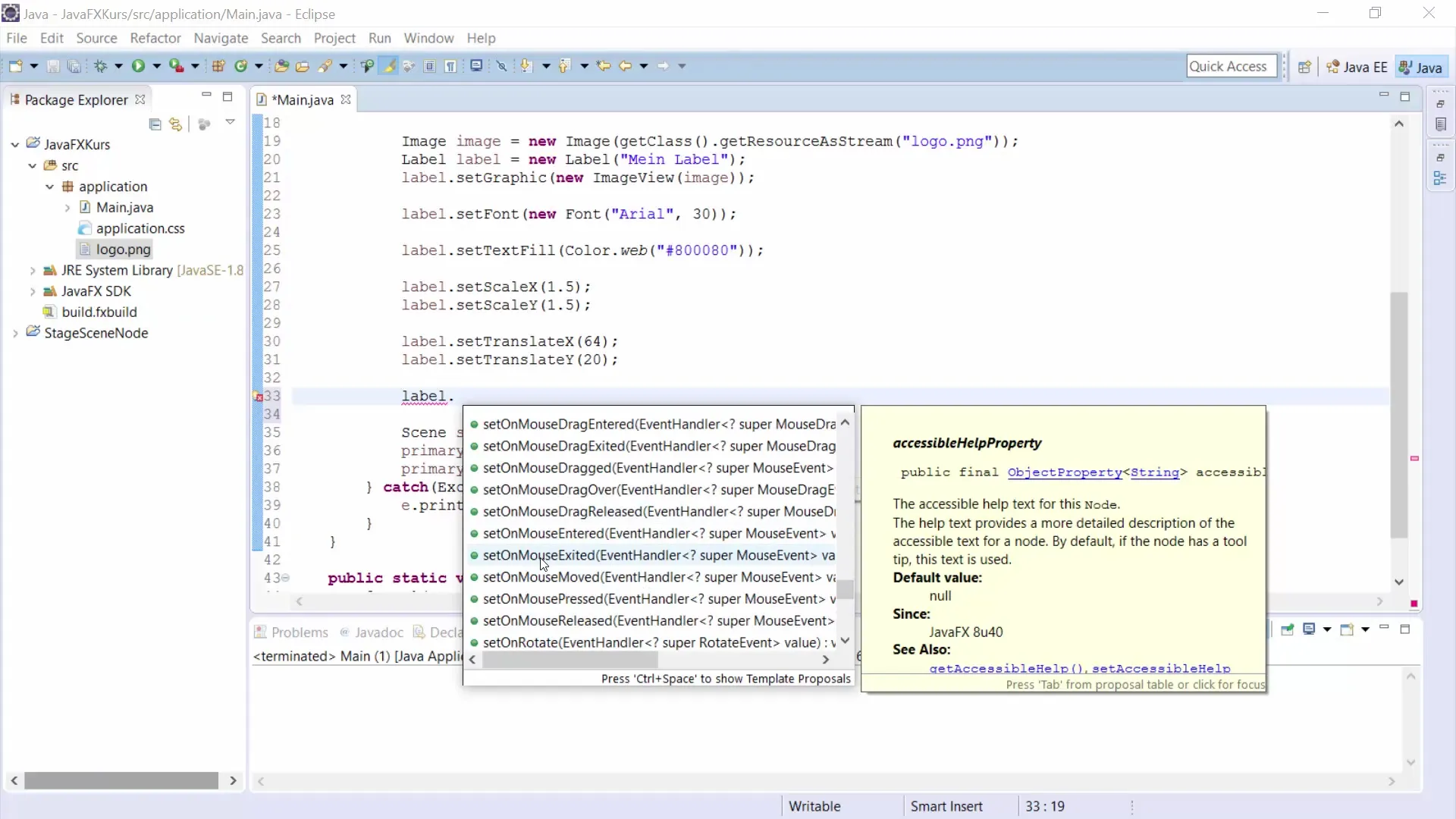Click the Last Edit Location icon

pos(604,67)
